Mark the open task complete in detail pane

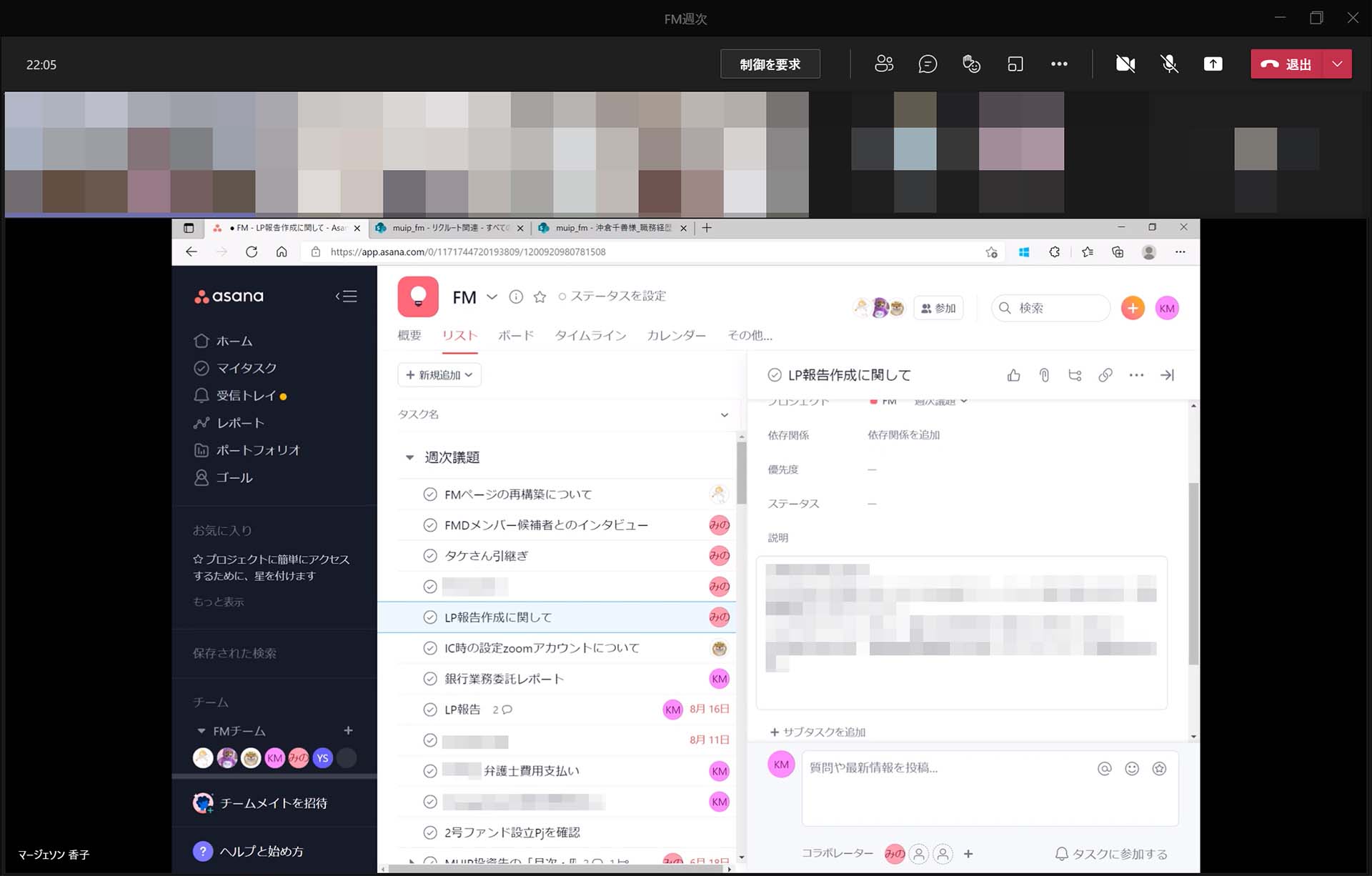(x=774, y=375)
